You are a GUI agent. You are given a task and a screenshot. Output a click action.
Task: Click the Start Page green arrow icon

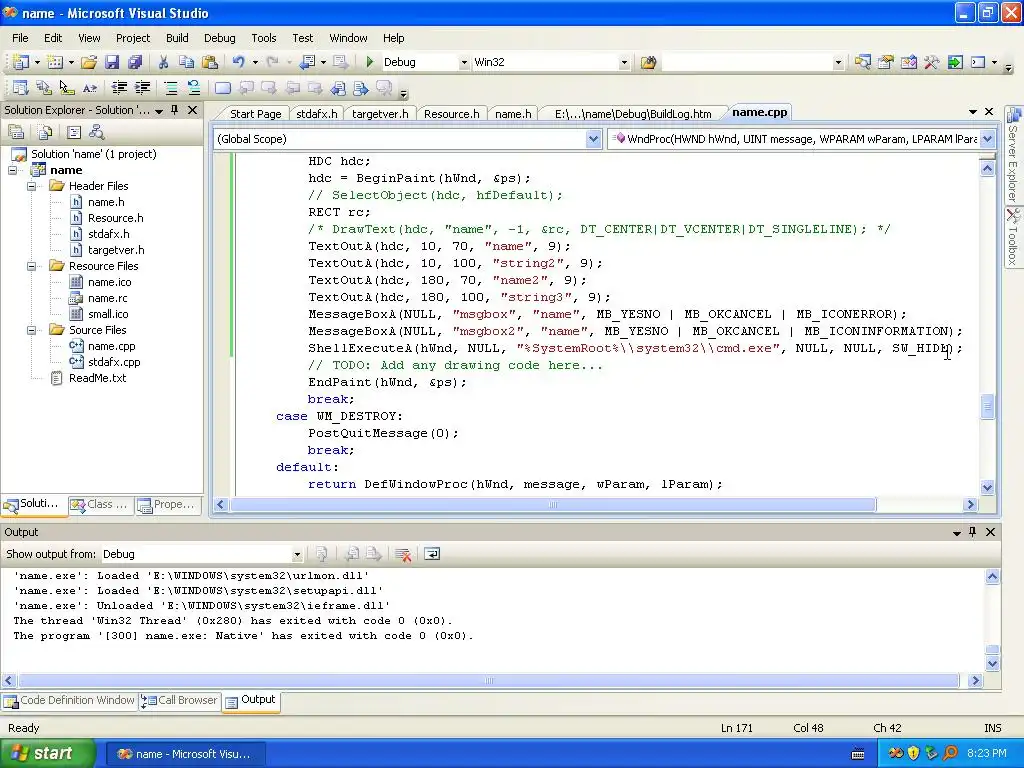coord(955,62)
